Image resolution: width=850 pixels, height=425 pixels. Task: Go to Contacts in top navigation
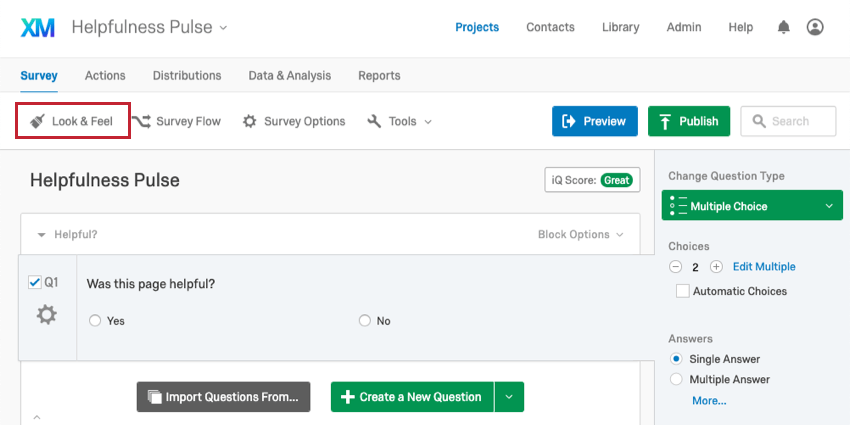(550, 27)
